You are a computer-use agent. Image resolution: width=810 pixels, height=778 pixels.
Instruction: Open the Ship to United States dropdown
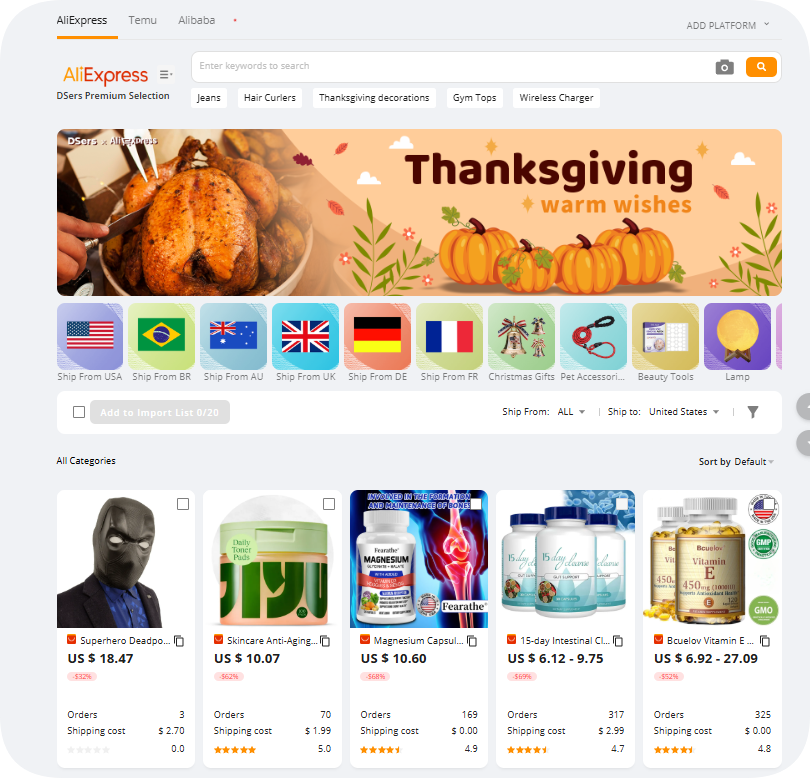[684, 412]
